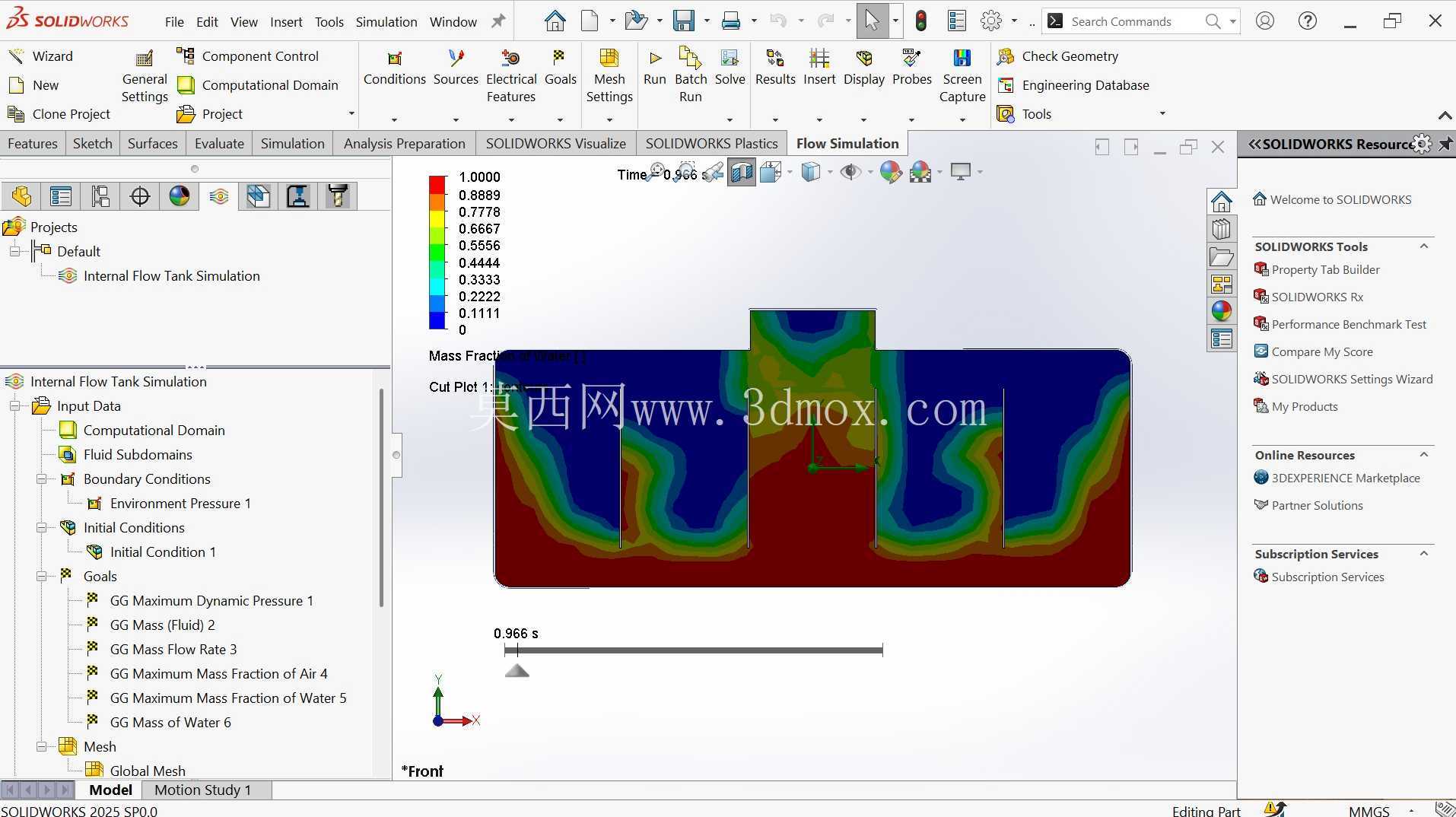The width and height of the screenshot is (1456, 817).
Task: Switch to the Evaluate tab
Action: pyautogui.click(x=219, y=144)
